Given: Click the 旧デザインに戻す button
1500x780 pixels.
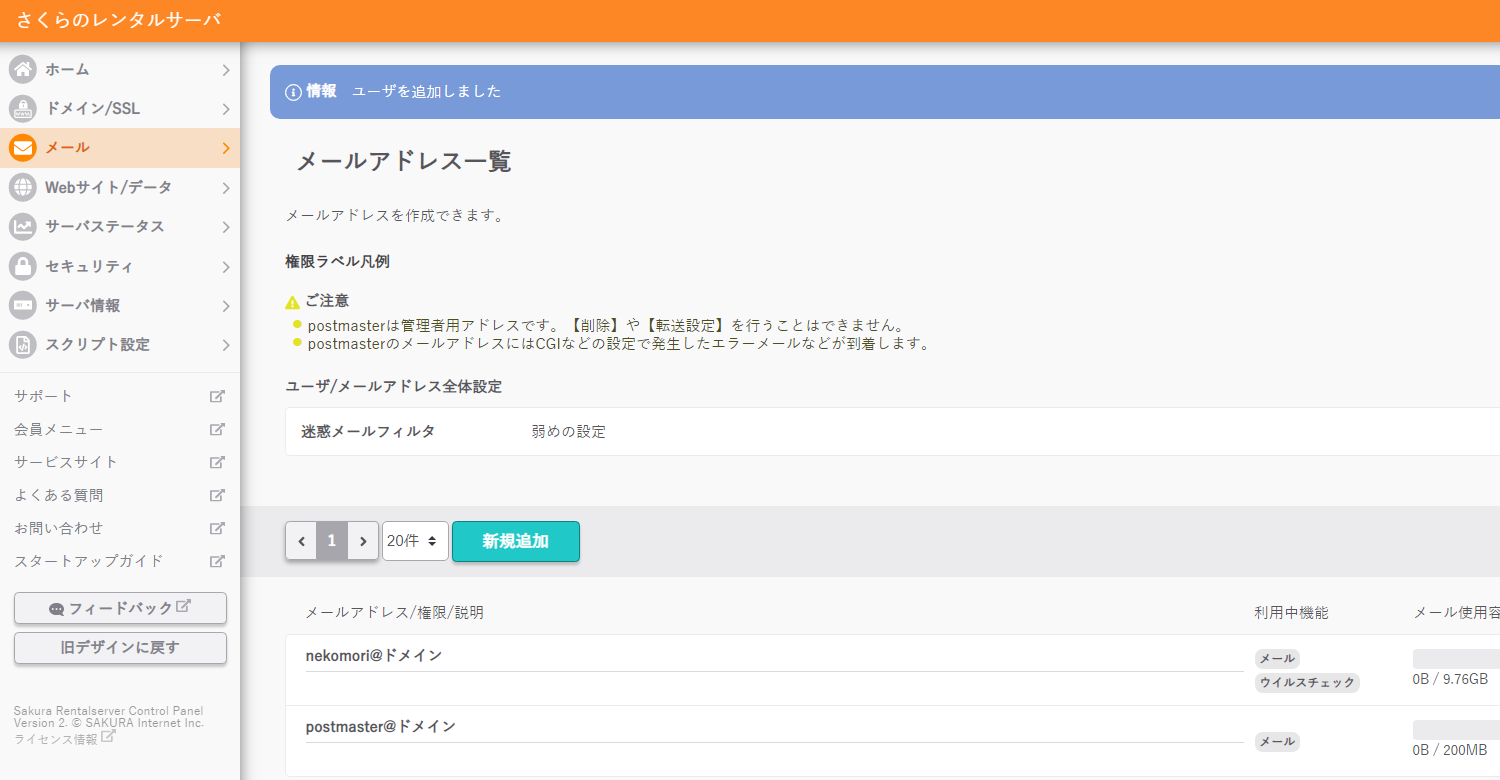Looking at the screenshot, I should (x=120, y=647).
